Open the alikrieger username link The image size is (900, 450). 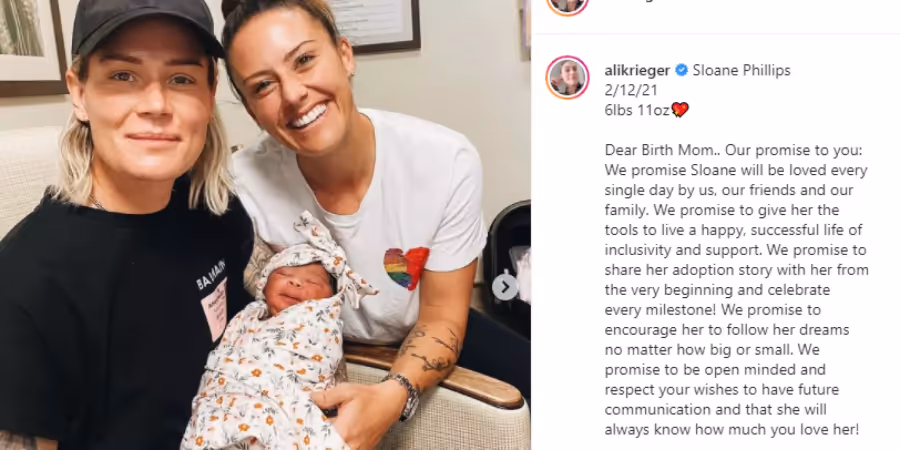click(637, 71)
